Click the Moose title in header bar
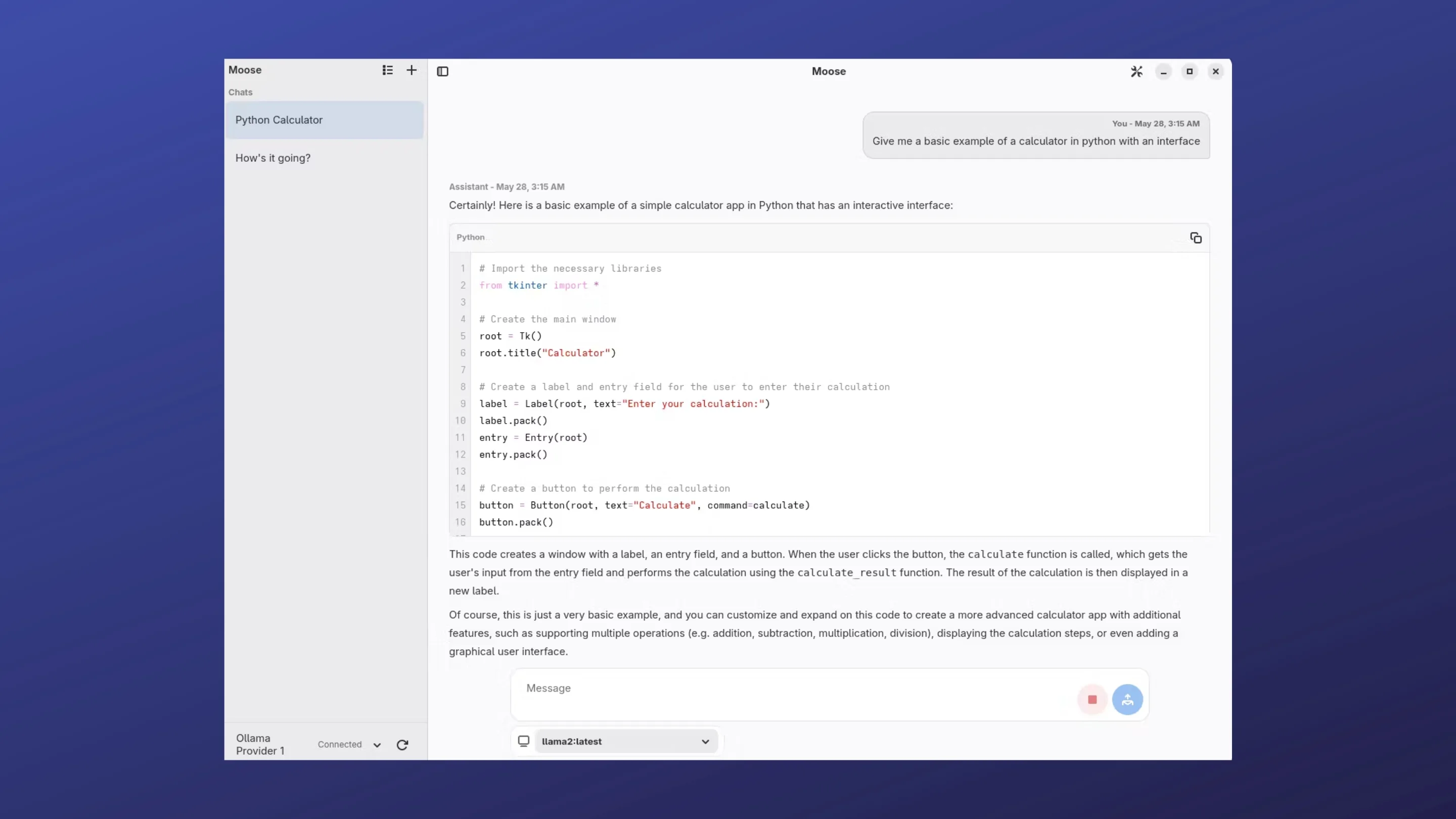The width and height of the screenshot is (1456, 819). tap(829, 71)
